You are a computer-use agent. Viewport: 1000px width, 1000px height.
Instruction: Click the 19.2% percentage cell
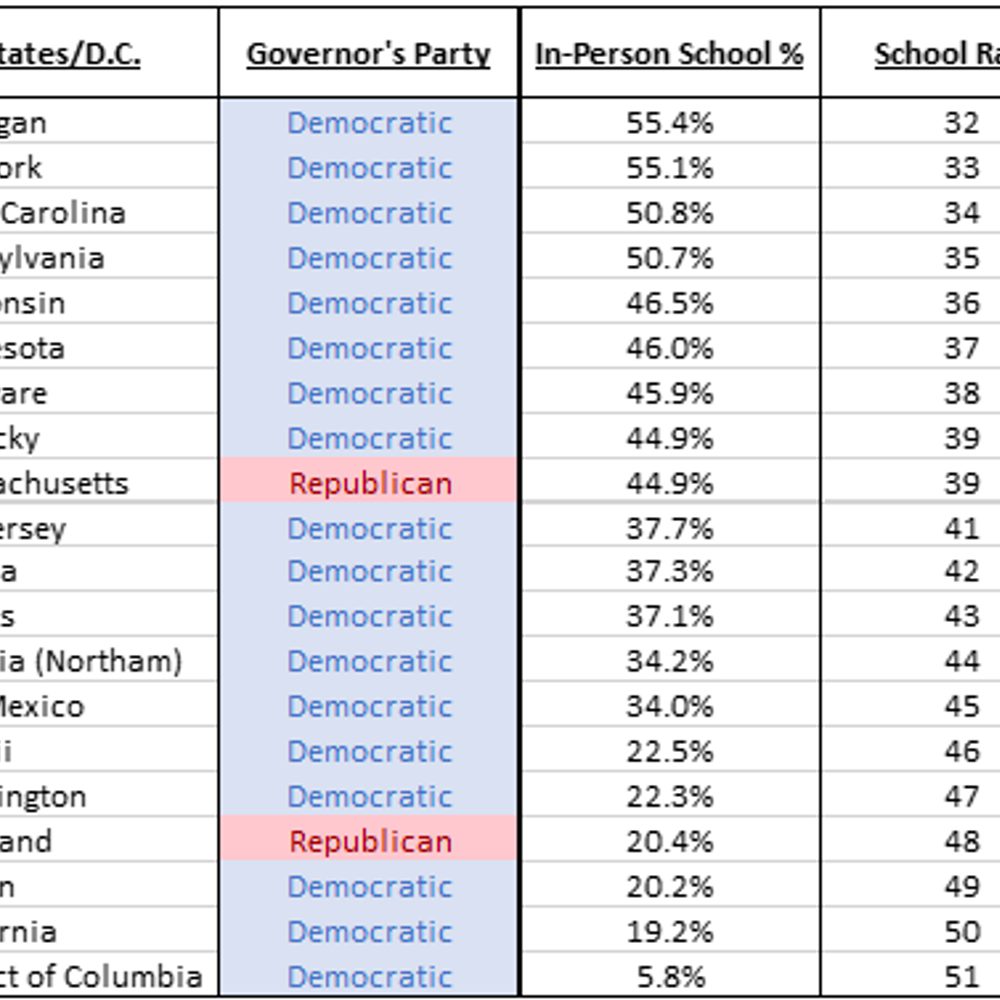pyautogui.click(x=670, y=932)
